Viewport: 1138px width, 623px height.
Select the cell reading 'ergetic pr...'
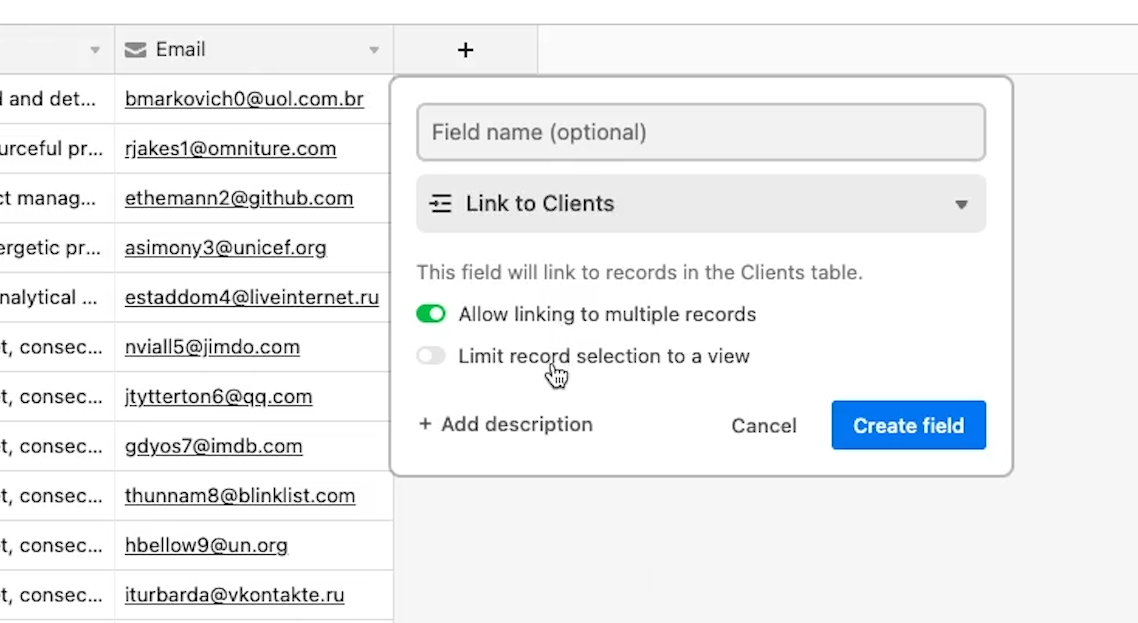click(x=57, y=248)
